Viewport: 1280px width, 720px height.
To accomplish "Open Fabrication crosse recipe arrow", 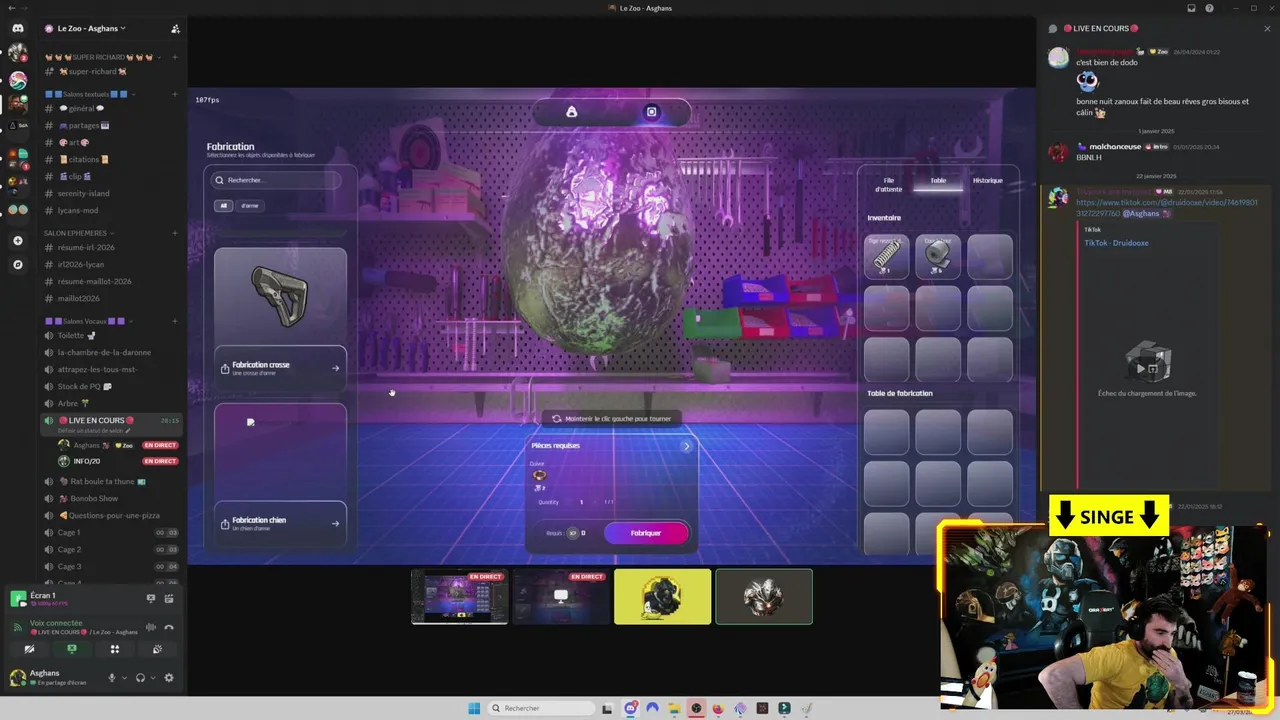I will coord(335,368).
